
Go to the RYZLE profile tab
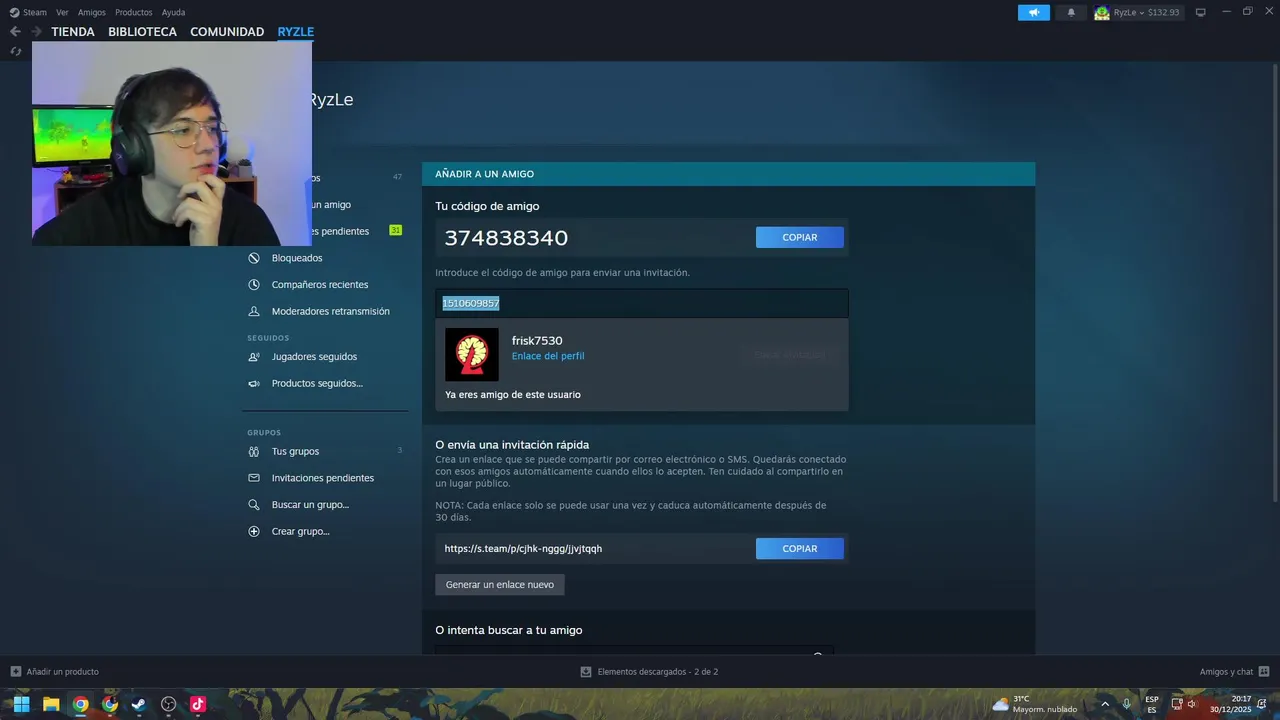click(296, 31)
